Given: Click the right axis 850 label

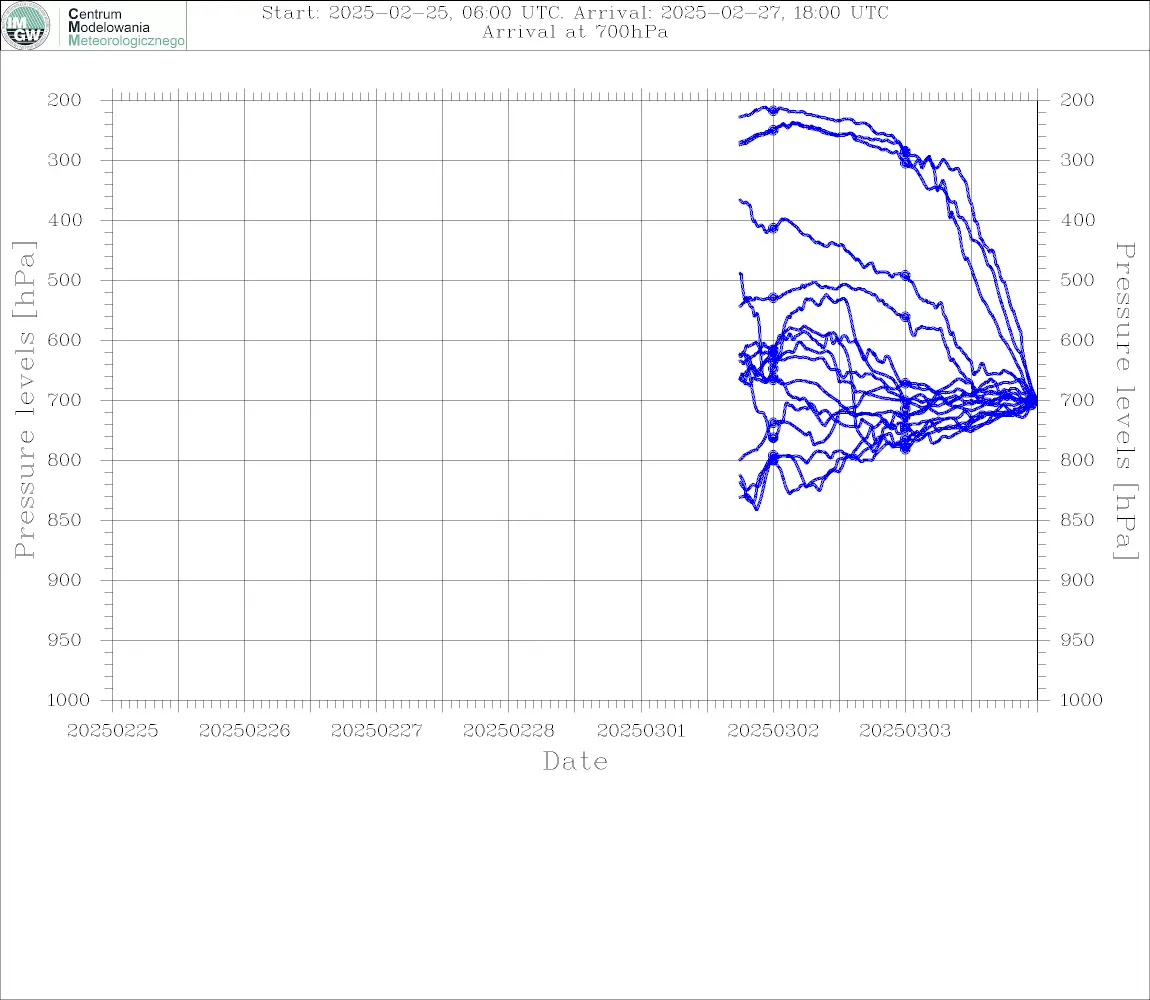Looking at the screenshot, I should point(1077,520).
